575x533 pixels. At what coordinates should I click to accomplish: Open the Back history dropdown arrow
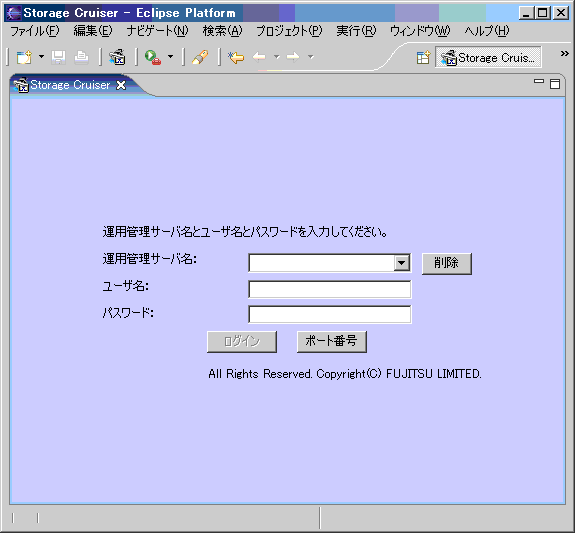(x=276, y=57)
